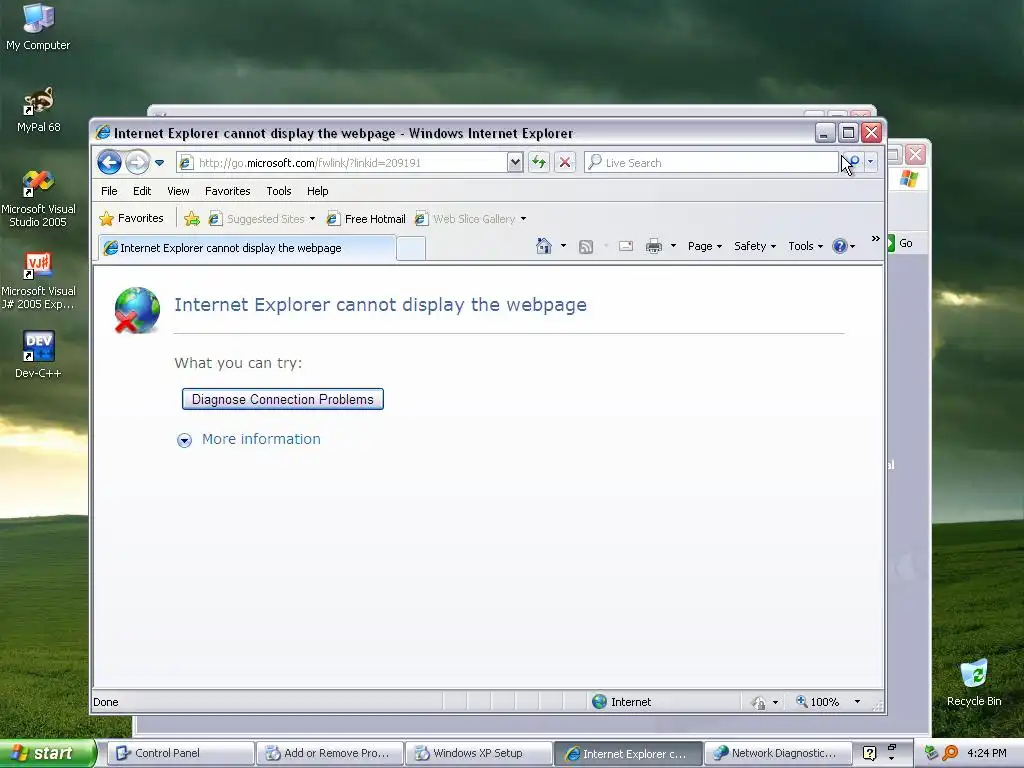Open the Favorites menu in menu bar

tap(228, 191)
